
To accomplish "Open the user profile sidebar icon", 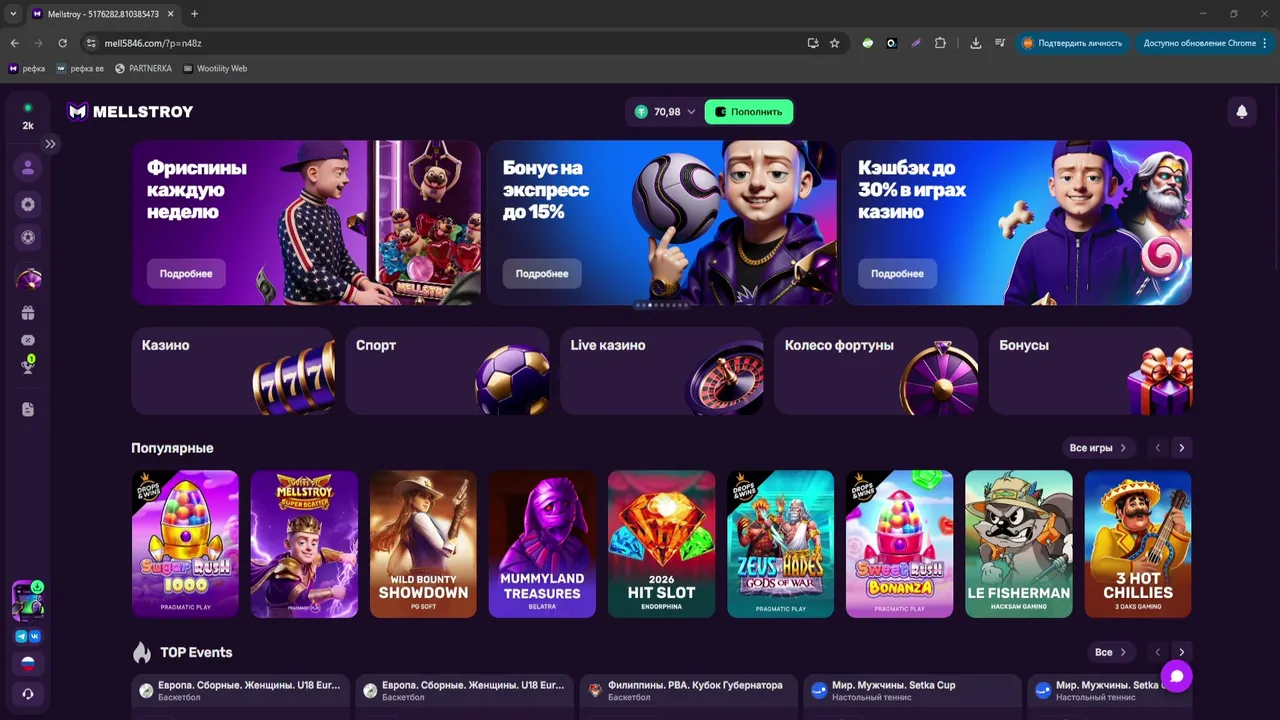I will [28, 168].
